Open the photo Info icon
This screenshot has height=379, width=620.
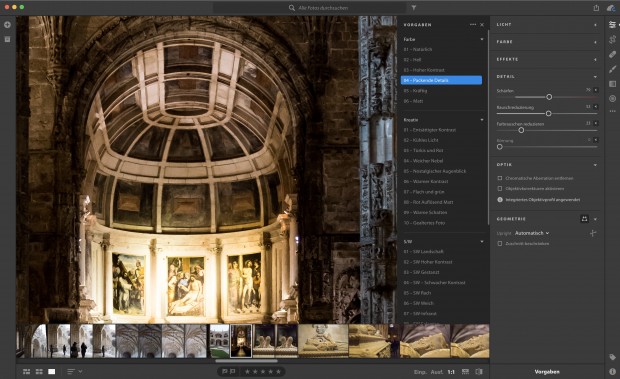(x=612, y=371)
